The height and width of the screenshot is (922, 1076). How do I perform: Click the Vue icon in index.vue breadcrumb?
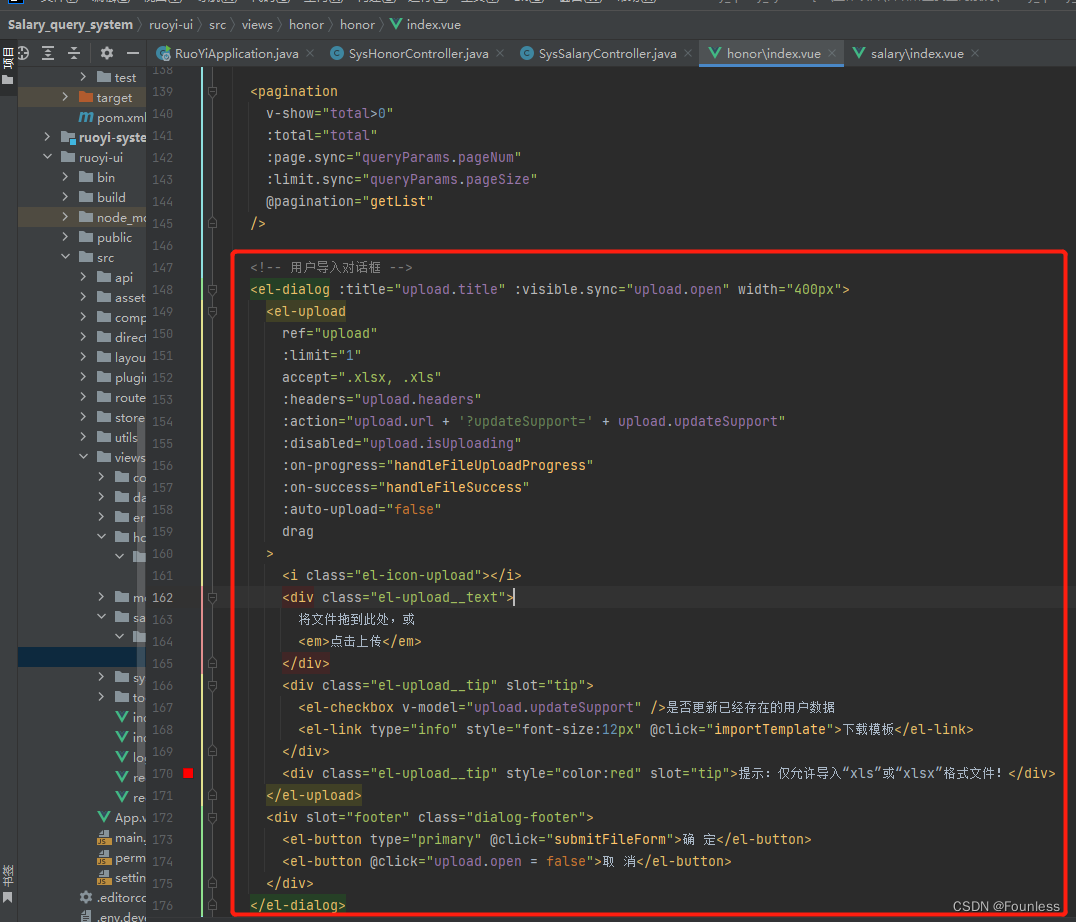396,25
